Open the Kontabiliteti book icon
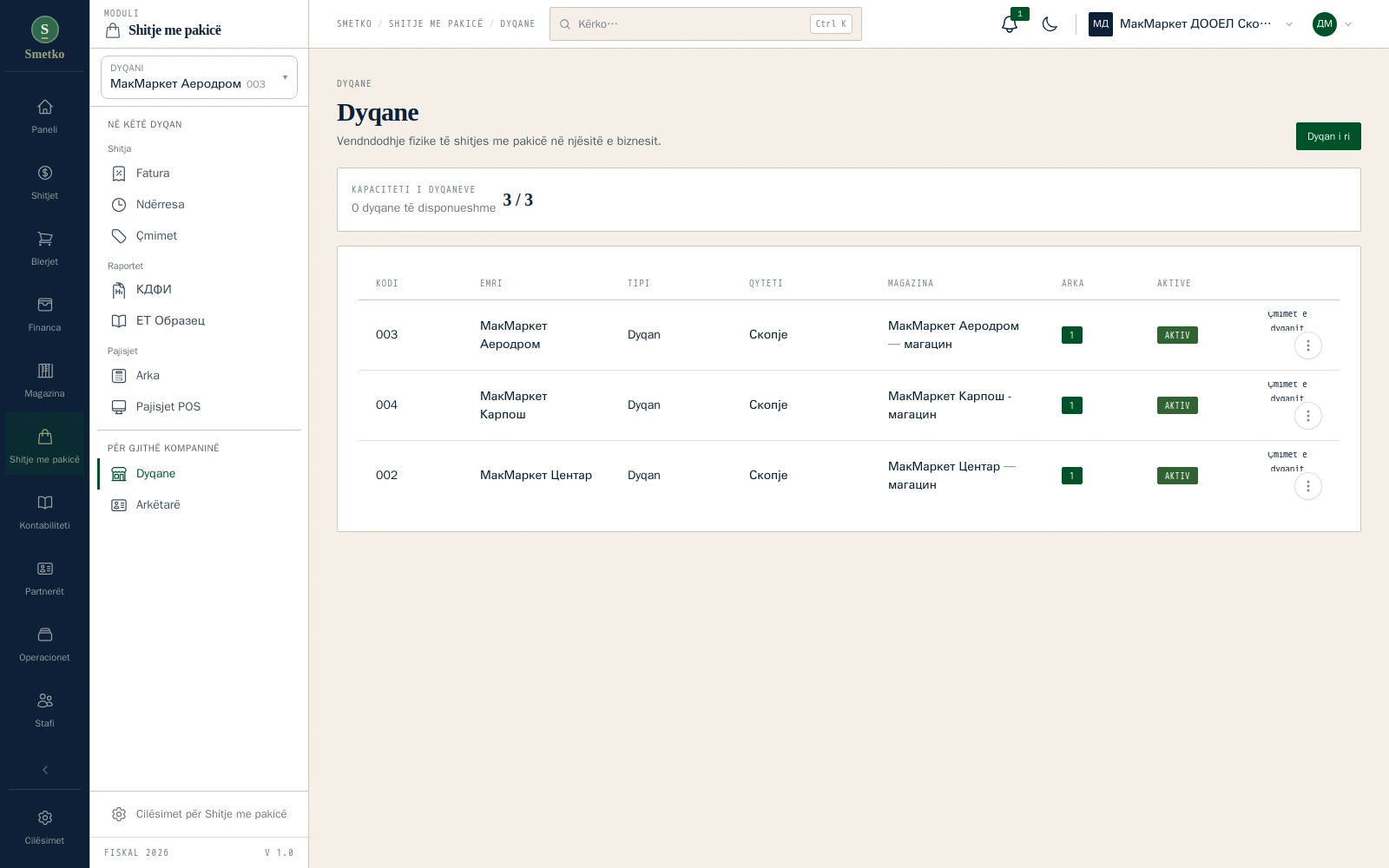Image resolution: width=1389 pixels, height=868 pixels. tap(44, 512)
